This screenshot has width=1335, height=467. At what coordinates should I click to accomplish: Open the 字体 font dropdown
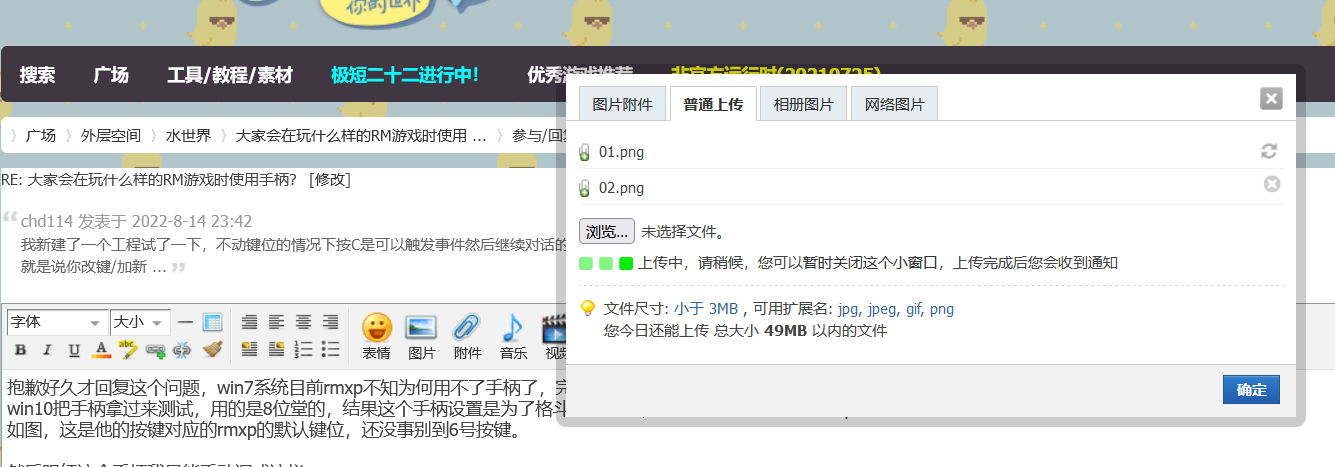point(57,322)
